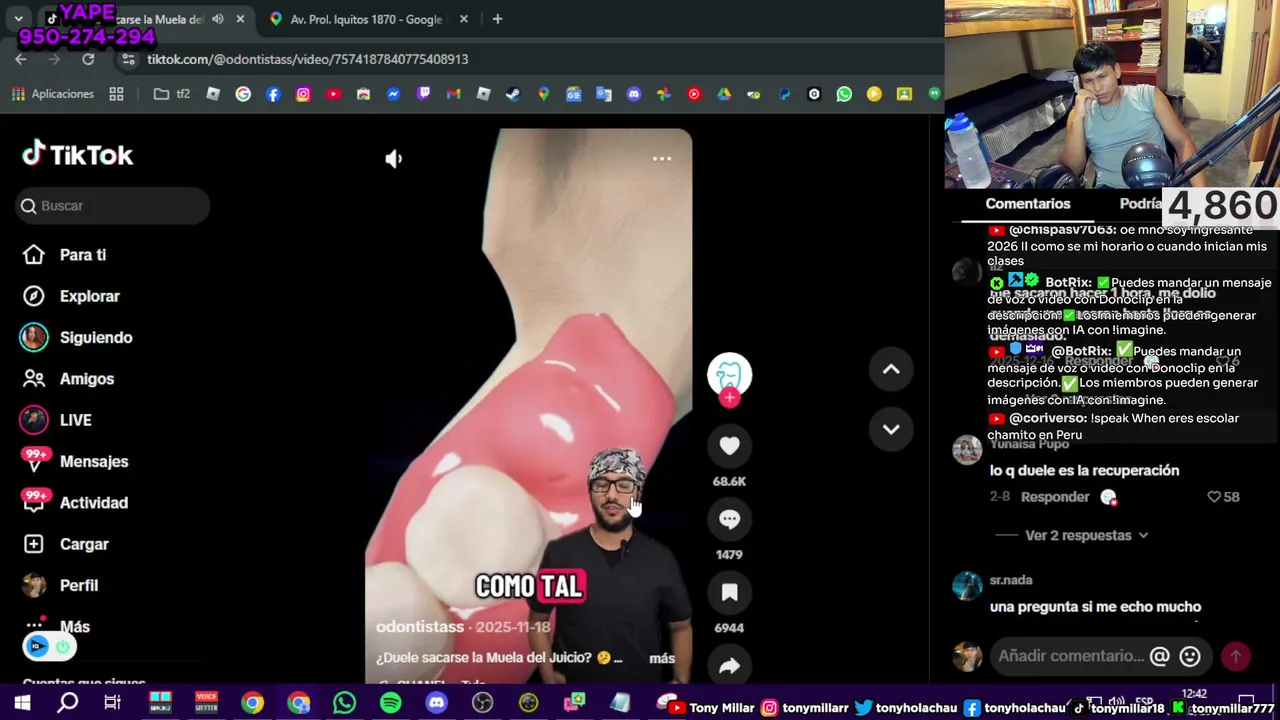
Task: Open the Windows Start menu
Action: point(22,703)
